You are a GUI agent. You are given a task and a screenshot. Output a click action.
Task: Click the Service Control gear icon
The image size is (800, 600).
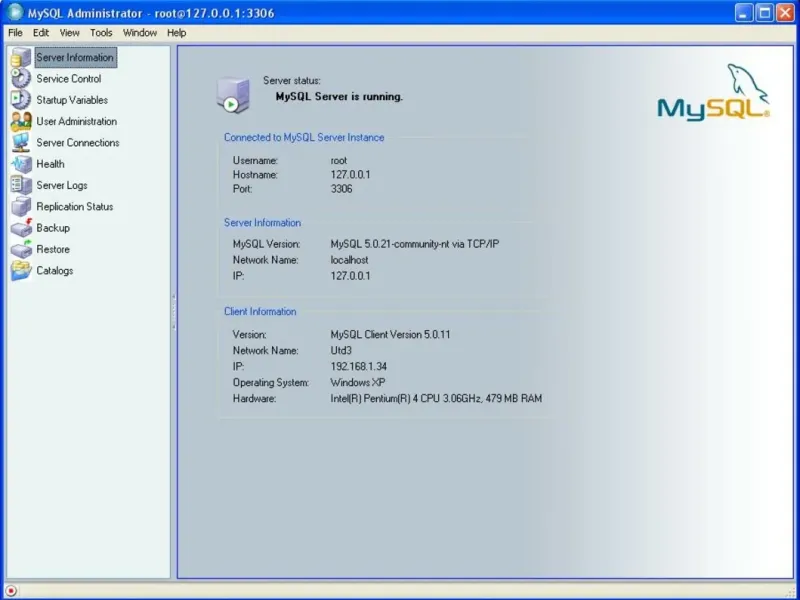pos(21,79)
